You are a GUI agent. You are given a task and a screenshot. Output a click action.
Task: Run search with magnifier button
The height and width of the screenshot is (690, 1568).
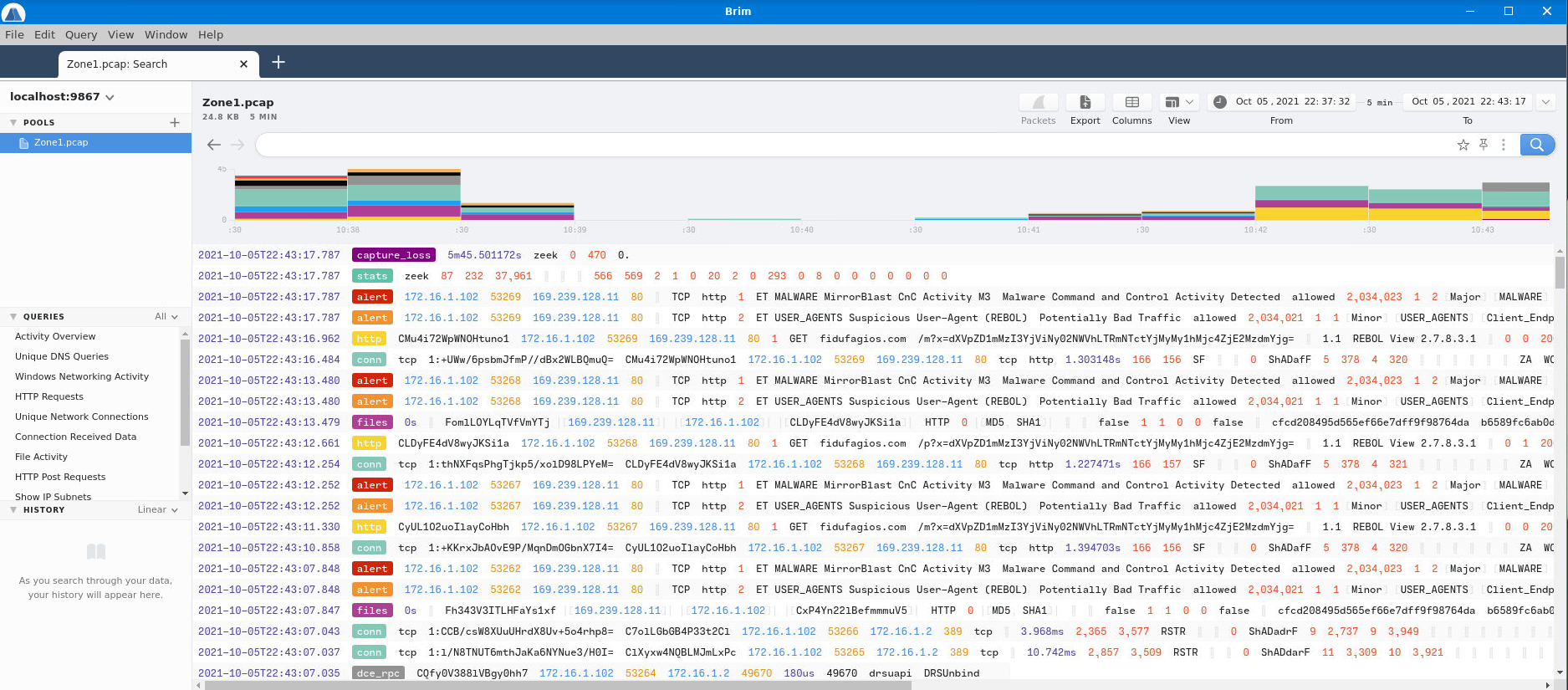tap(1537, 145)
